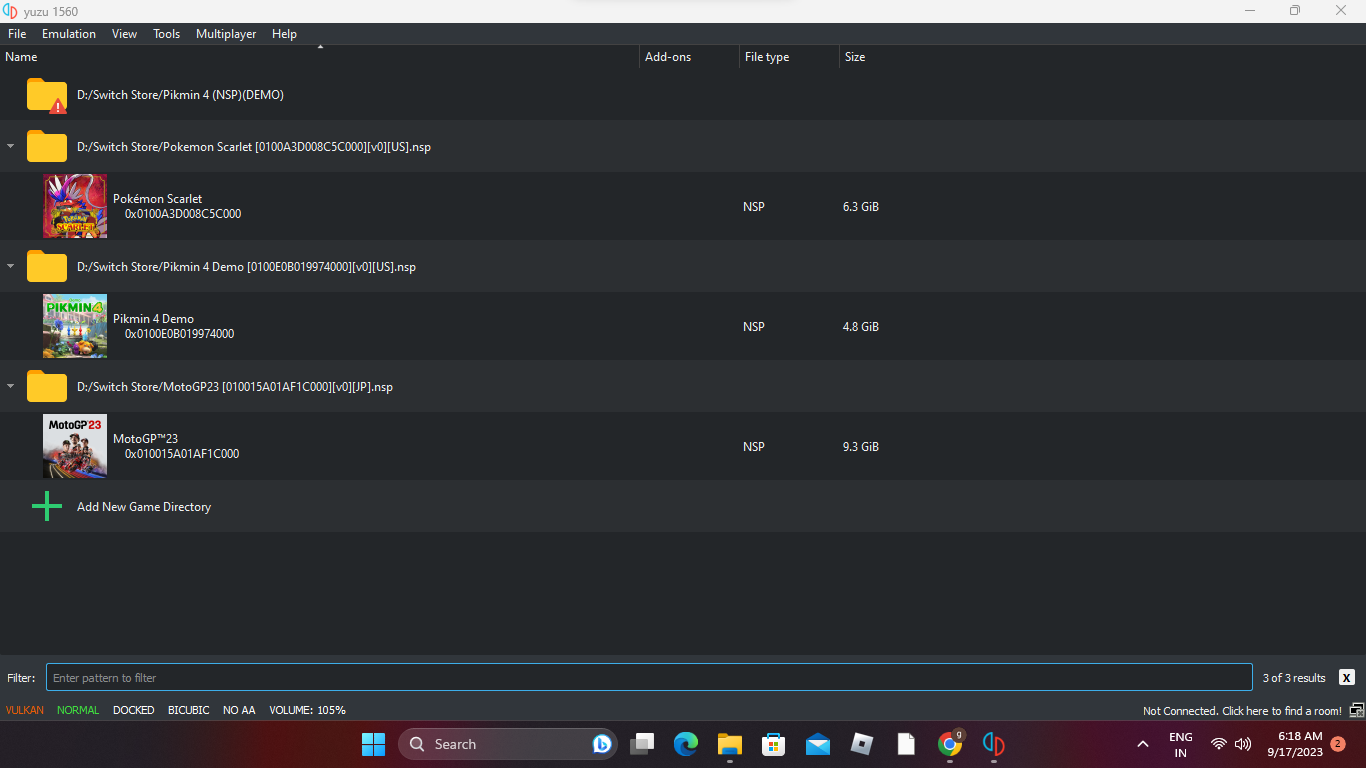The width and height of the screenshot is (1366, 768).
Task: Switch to Google Chrome on the taskbar
Action: [x=950, y=744]
